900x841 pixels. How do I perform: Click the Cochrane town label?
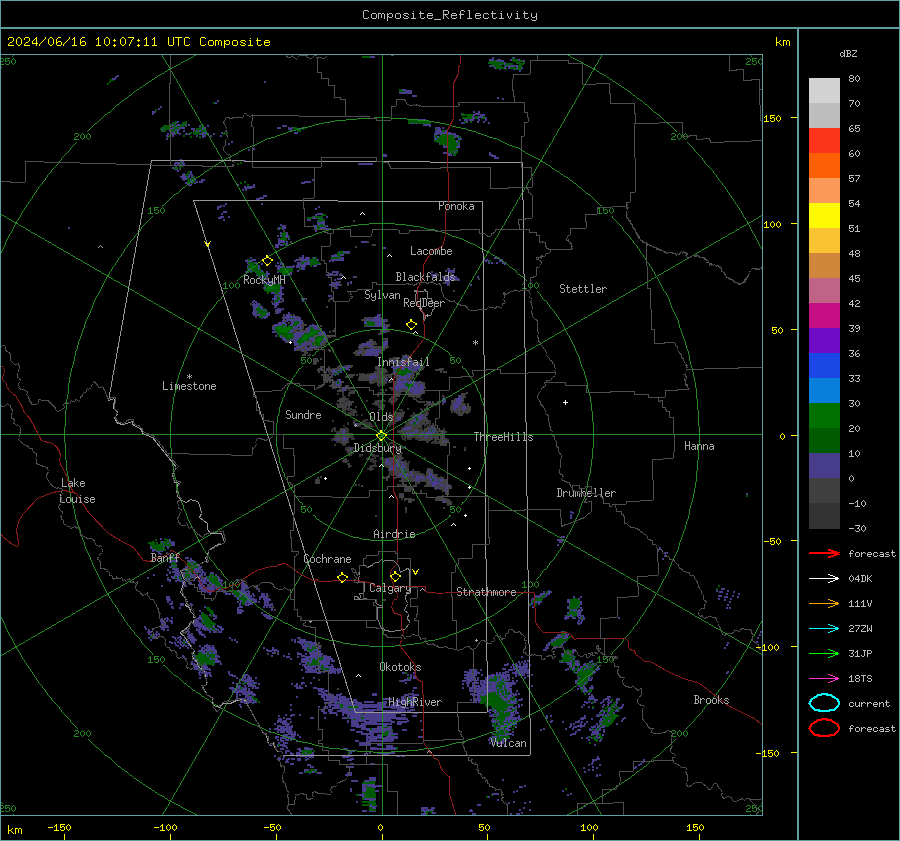327,559
